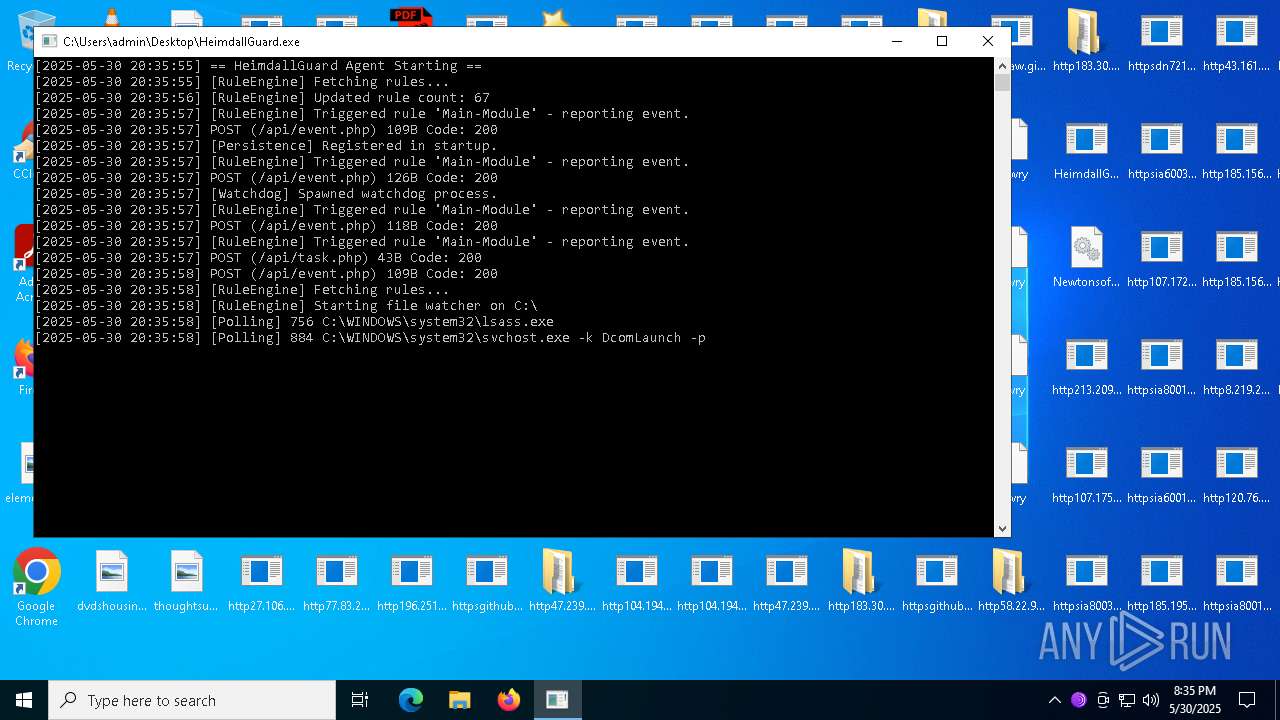Click the console scrollbar up arrow

pos(1002,66)
